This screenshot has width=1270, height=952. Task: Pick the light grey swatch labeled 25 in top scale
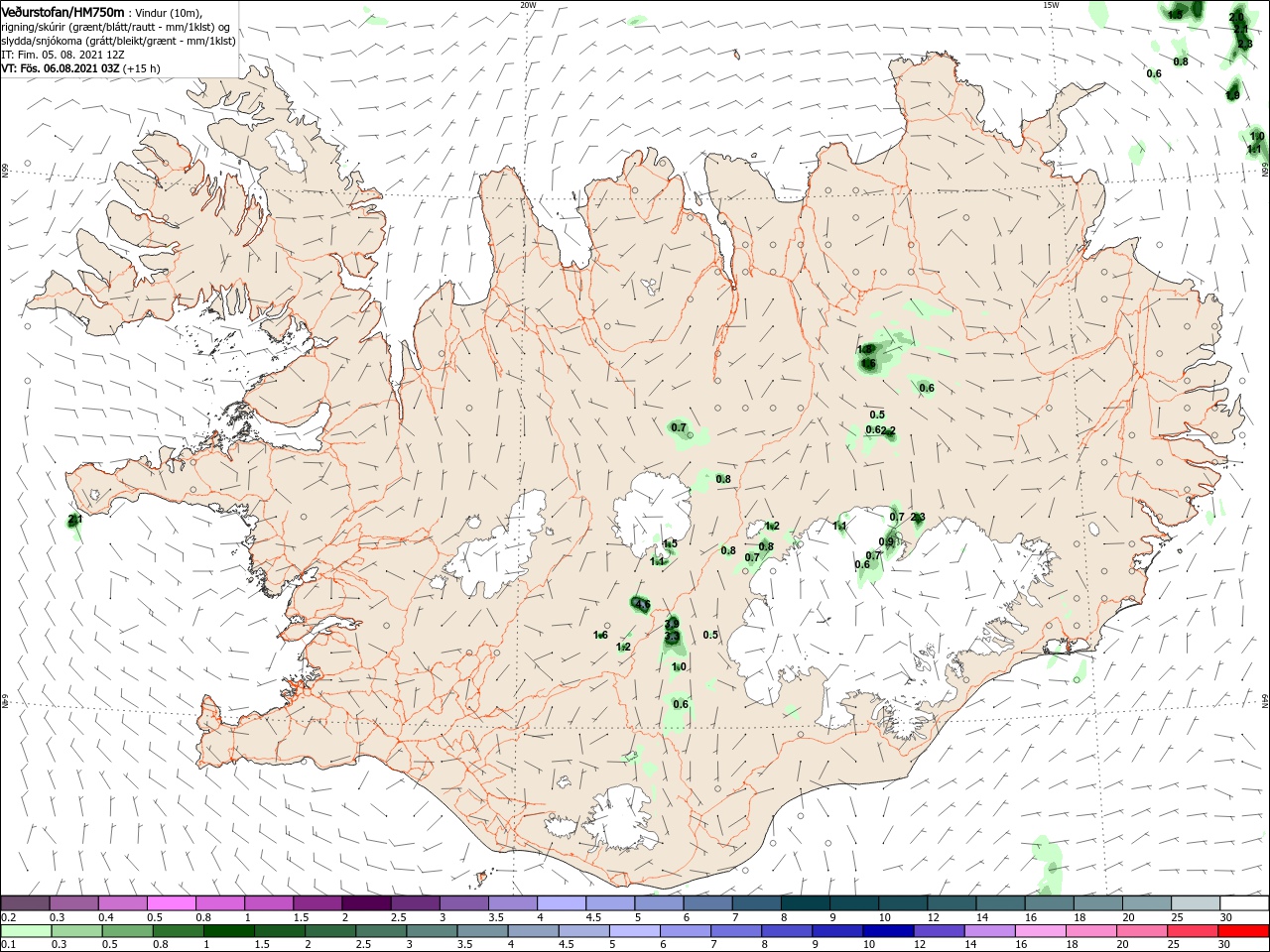(x=1196, y=902)
